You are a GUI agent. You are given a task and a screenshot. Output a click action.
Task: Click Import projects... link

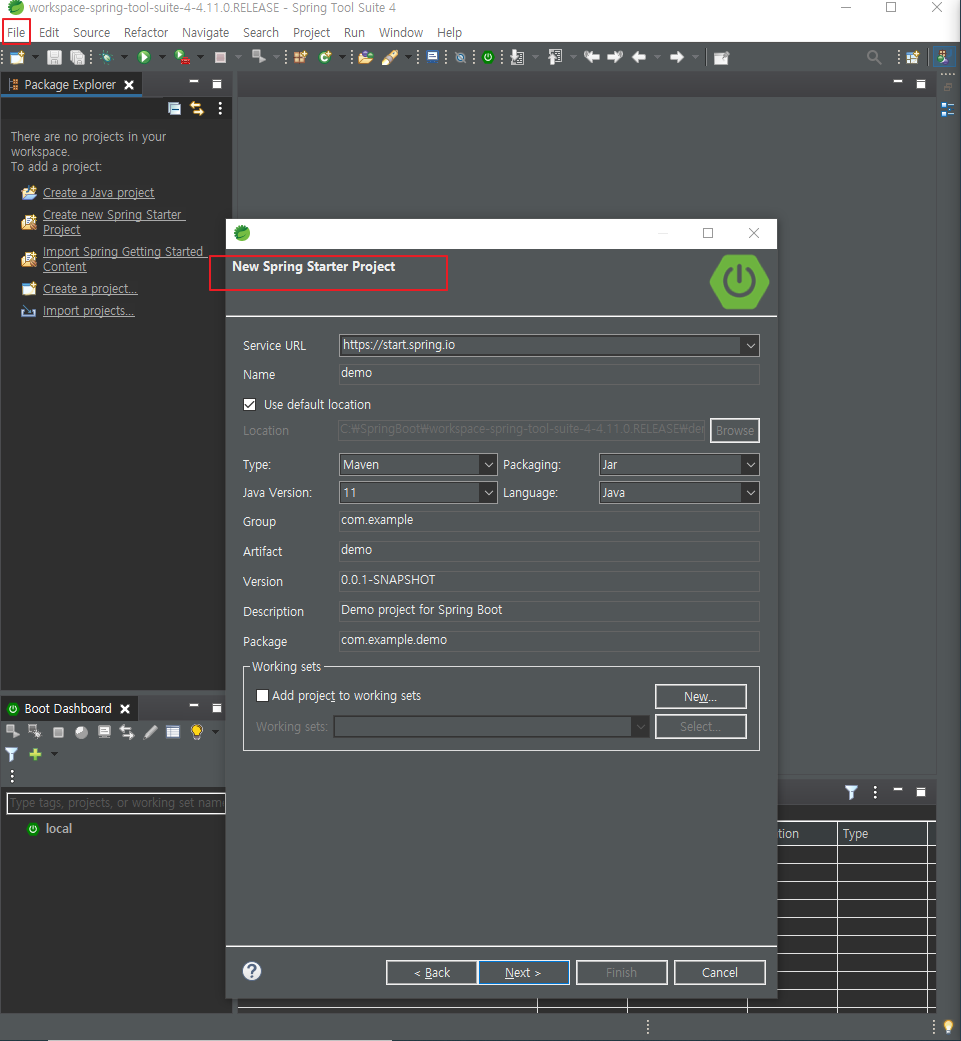click(x=88, y=311)
